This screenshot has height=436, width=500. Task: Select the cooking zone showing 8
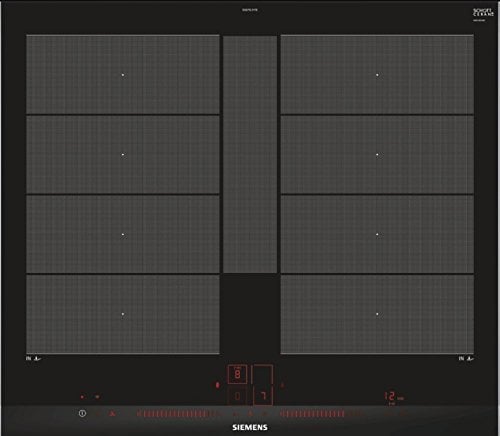pos(237,374)
